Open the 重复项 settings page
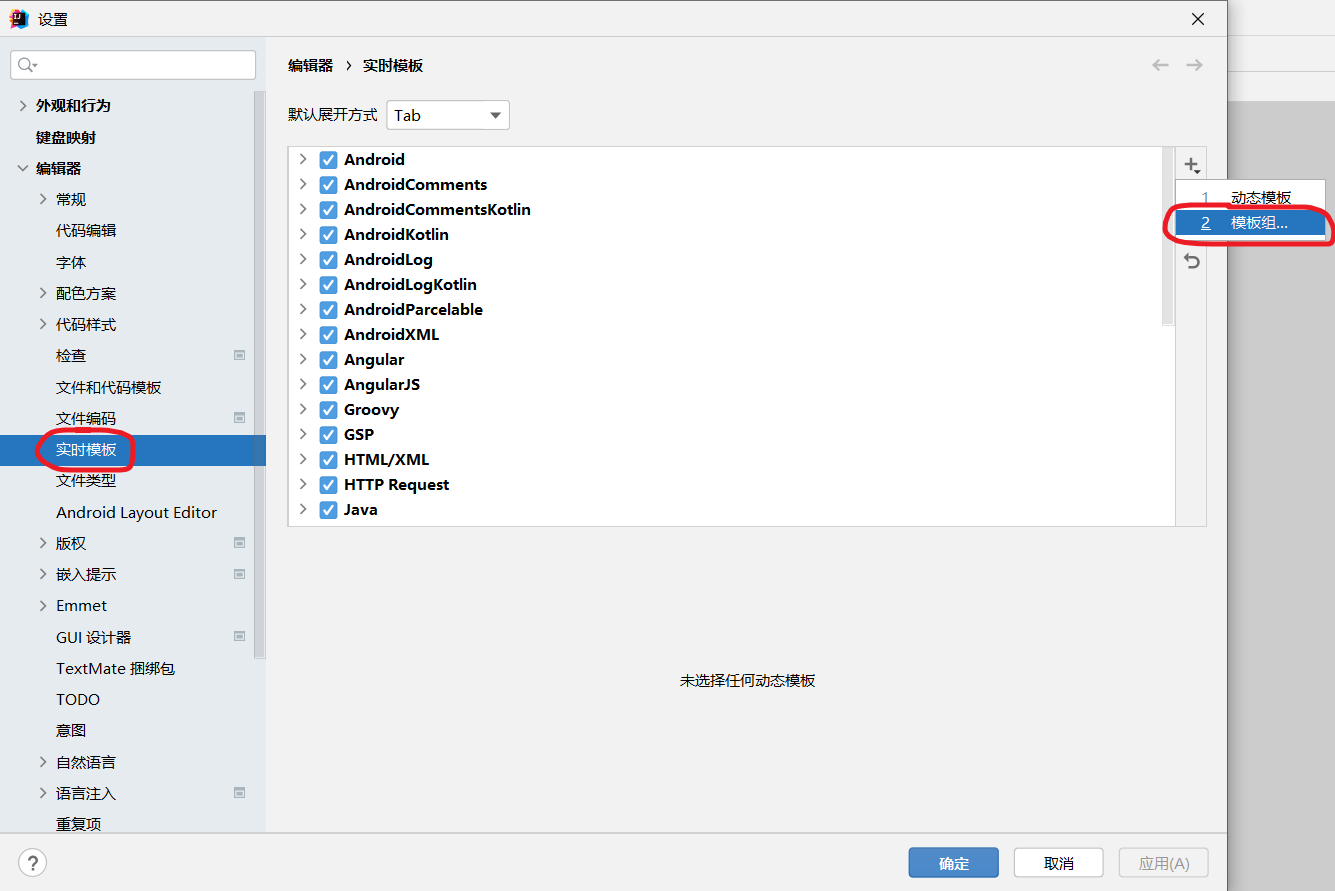 78,824
